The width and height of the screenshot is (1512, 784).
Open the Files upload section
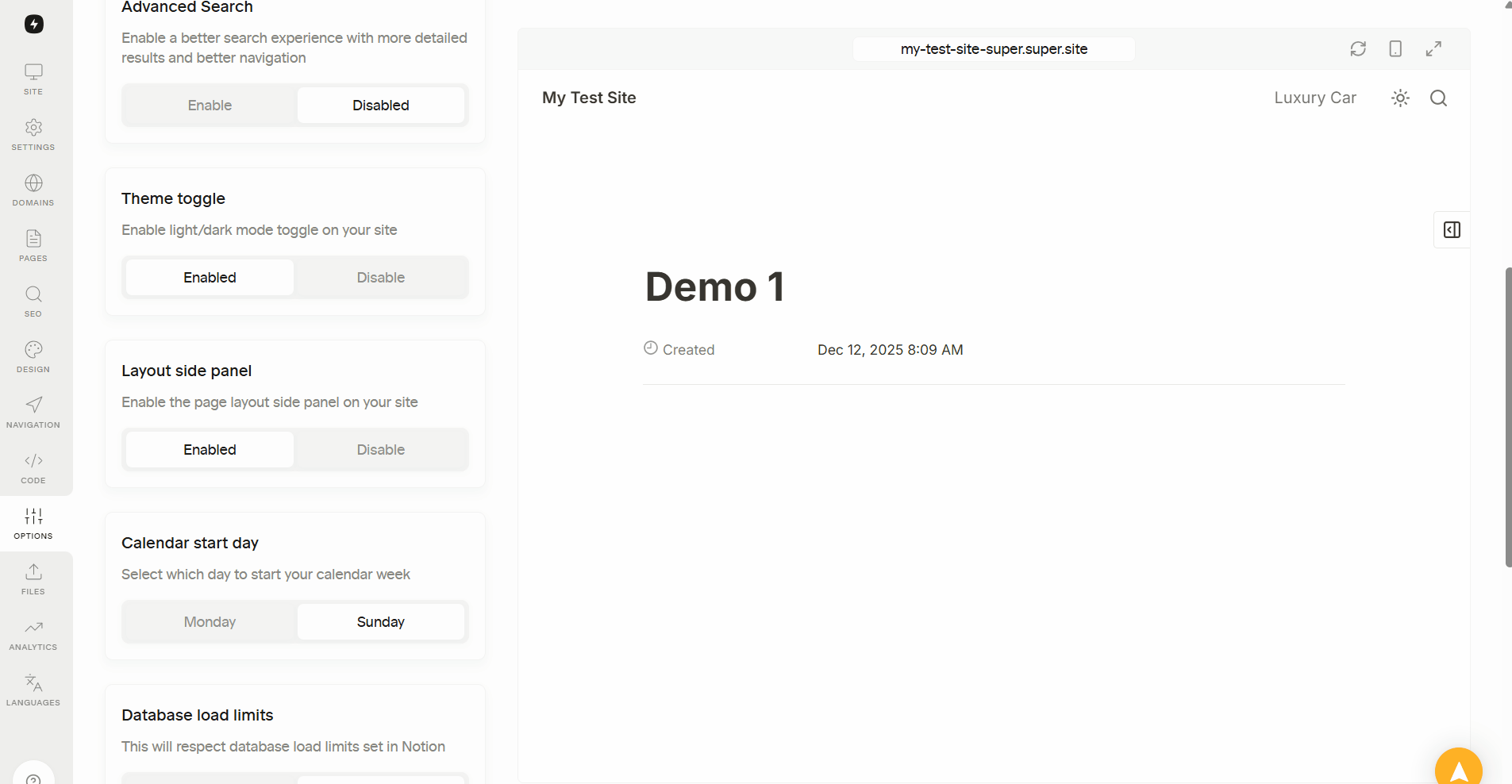click(x=33, y=579)
